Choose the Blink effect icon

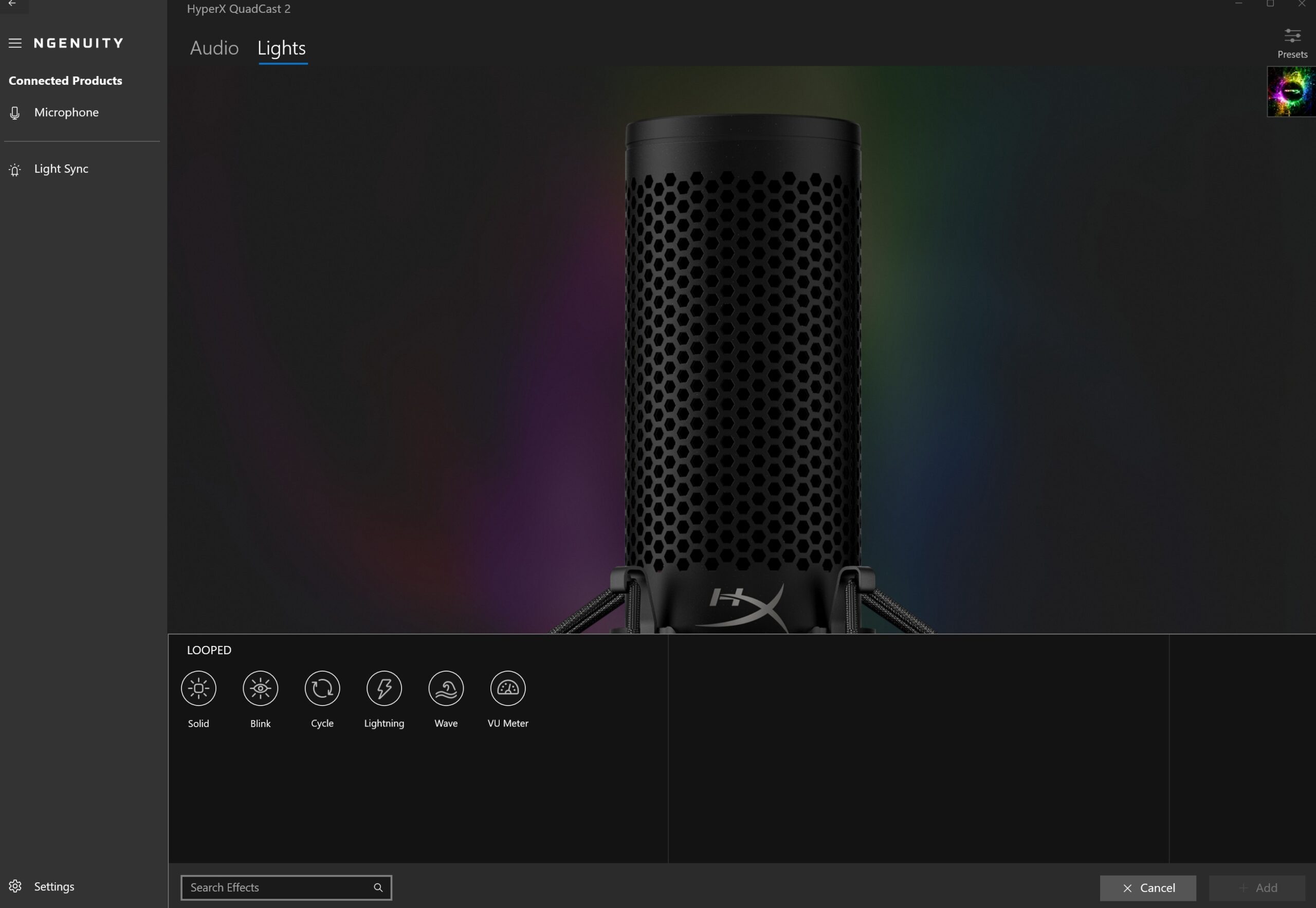[x=260, y=688]
